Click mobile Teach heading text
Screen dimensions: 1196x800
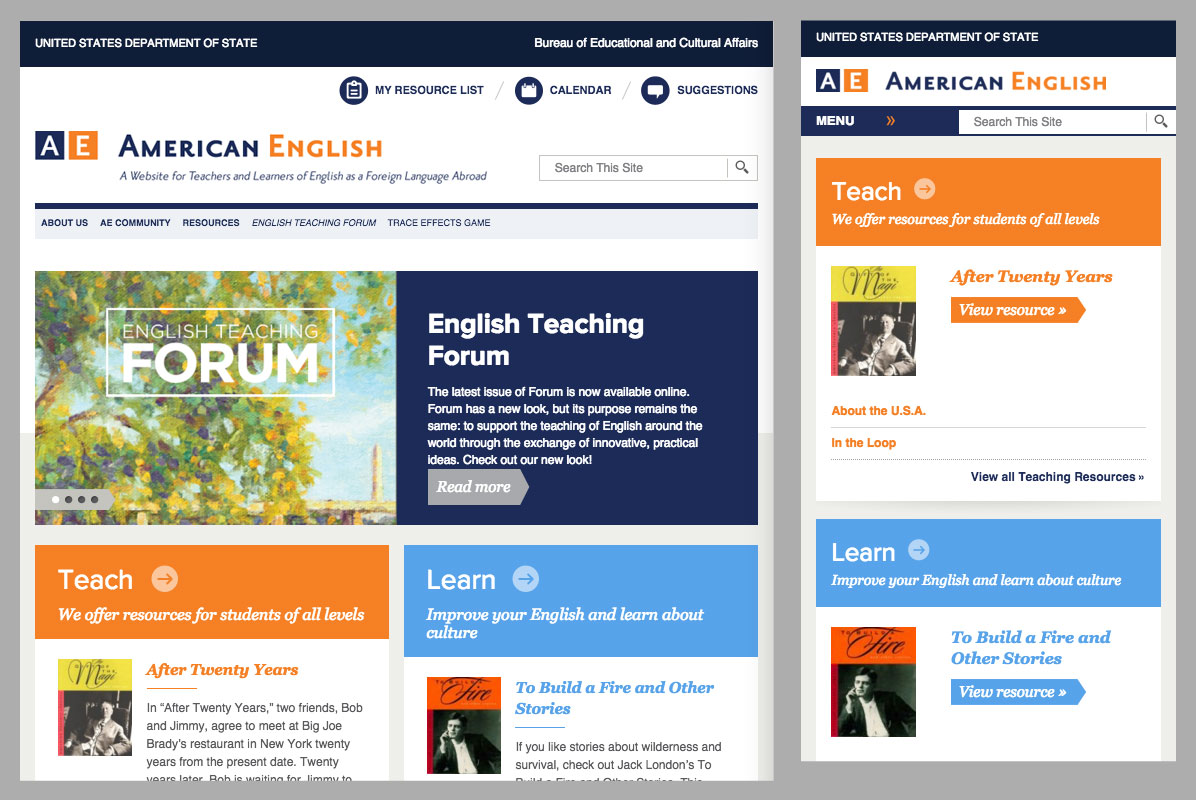(x=866, y=191)
